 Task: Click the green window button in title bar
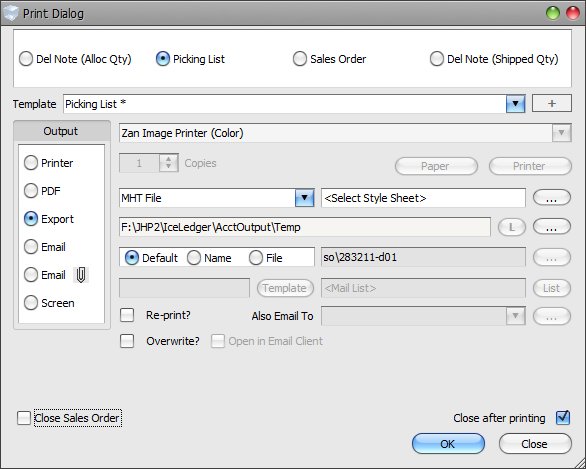[553, 13]
